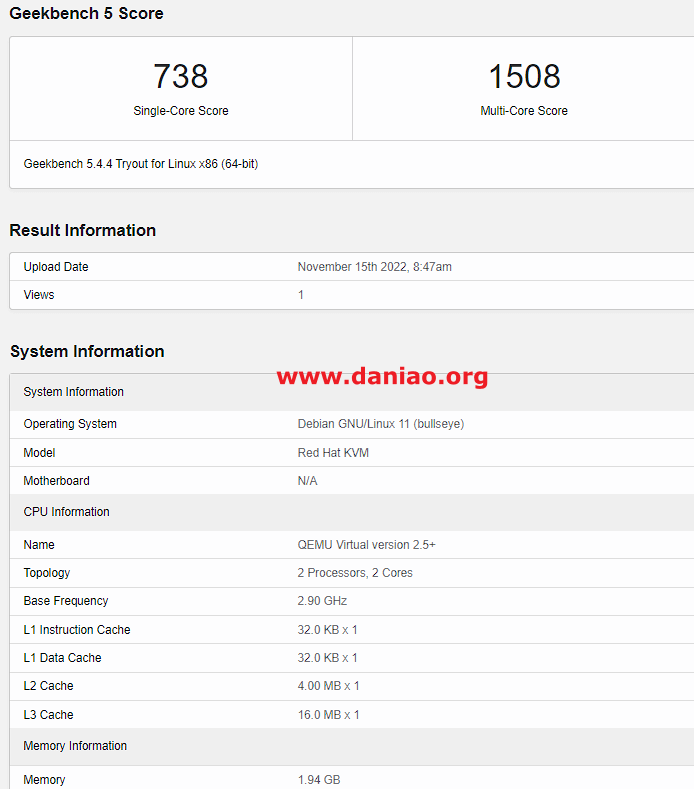Click the Base Frequency 2.90 GHz value
The width and height of the screenshot is (694, 789).
click(x=322, y=601)
